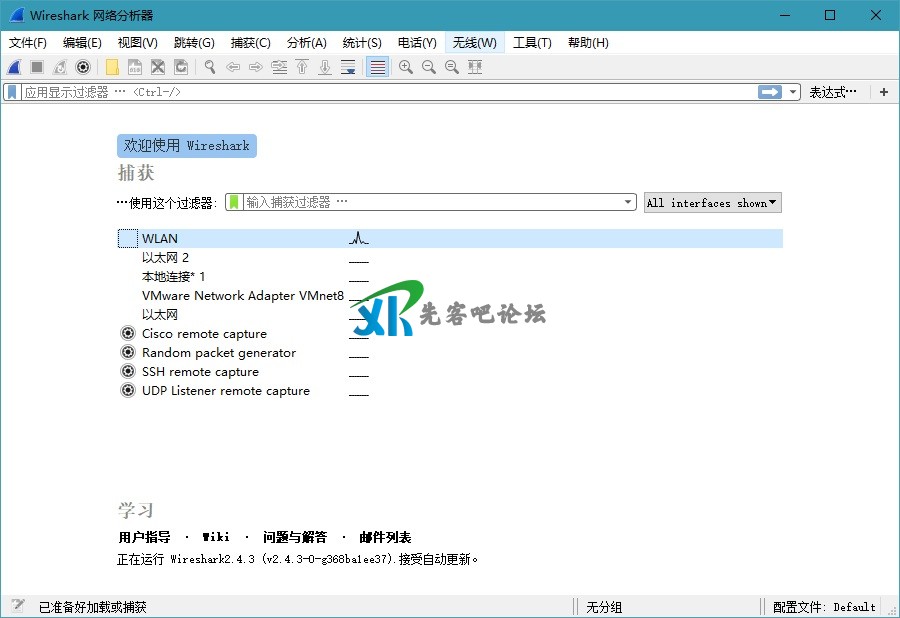Viewport: 900px width, 618px height.
Task: Click the find packet magnifier icon
Action: (x=210, y=67)
